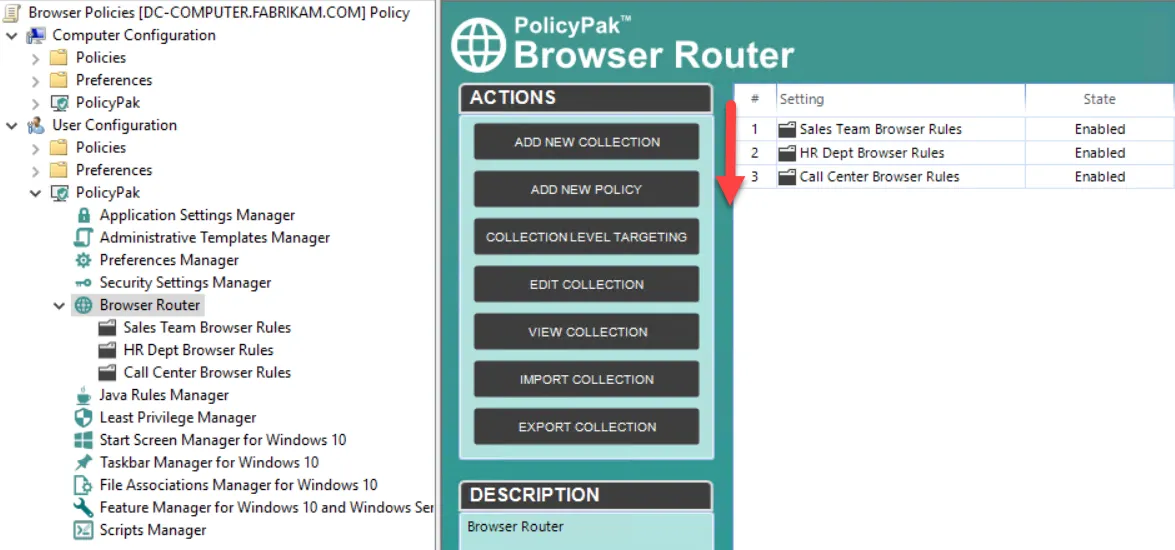Click the Java Rules Manager coffee cup icon
The image size is (1175, 550).
(x=83, y=395)
